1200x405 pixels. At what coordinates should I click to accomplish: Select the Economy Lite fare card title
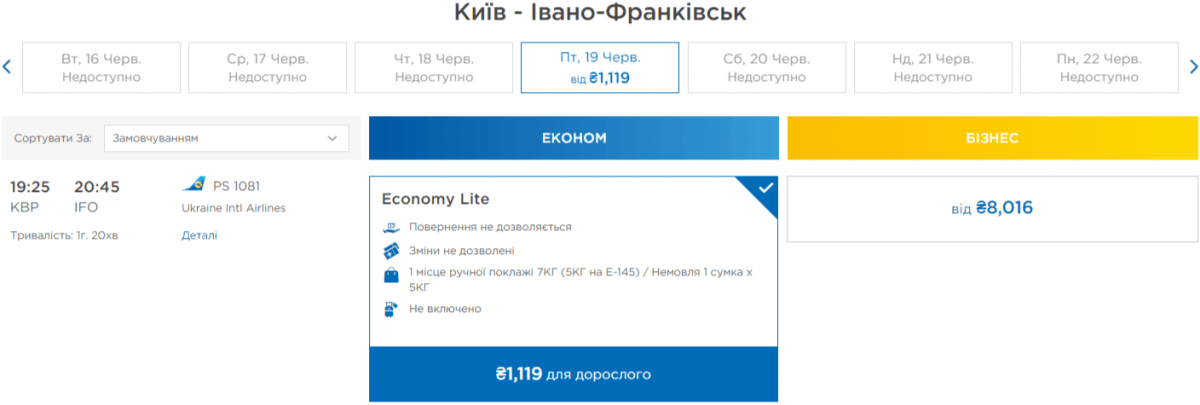point(436,199)
